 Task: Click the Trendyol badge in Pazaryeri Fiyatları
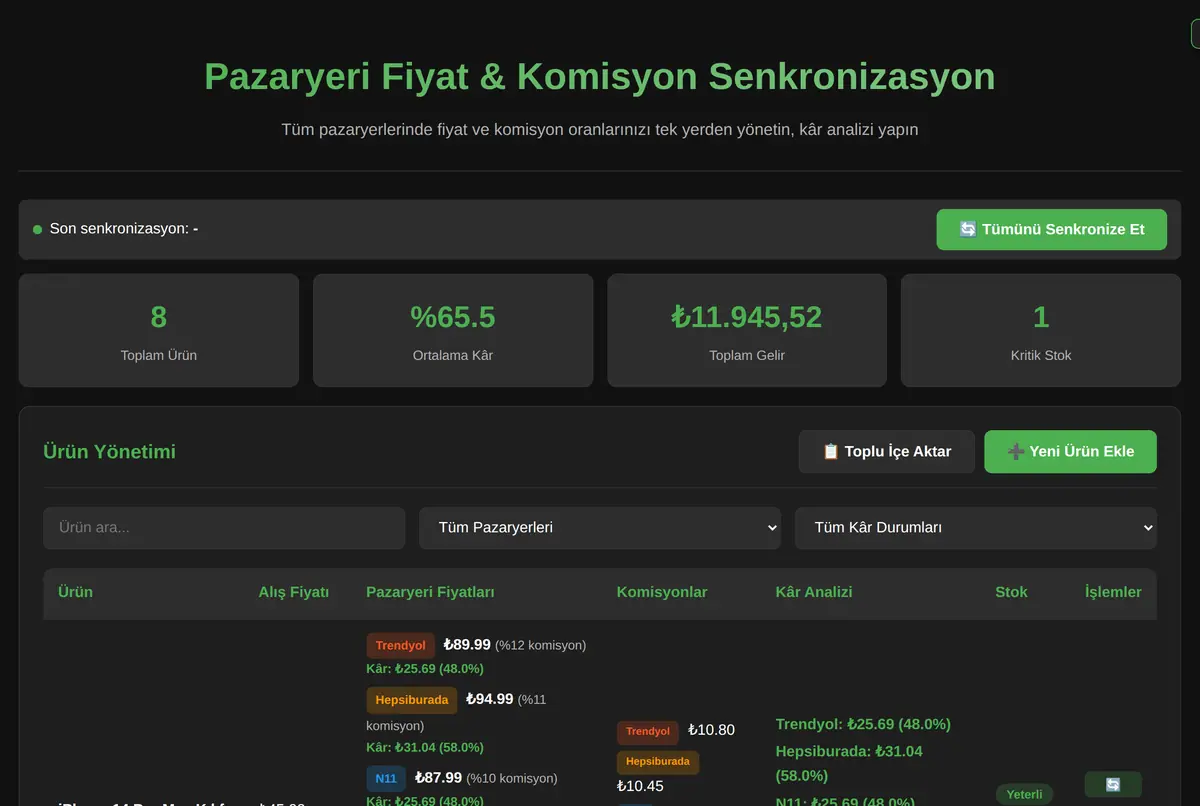(400, 645)
